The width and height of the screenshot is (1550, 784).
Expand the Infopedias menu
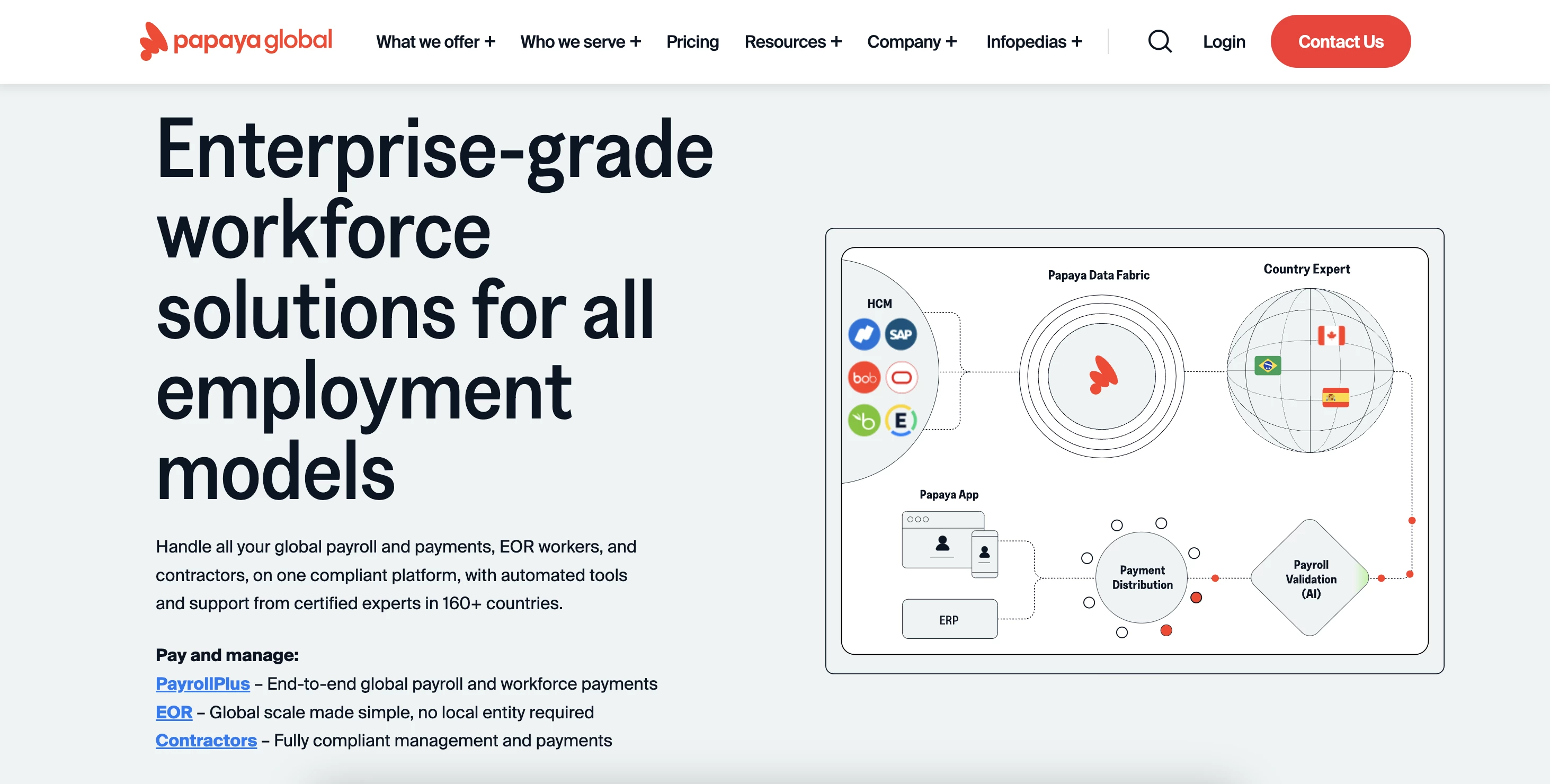point(1035,41)
